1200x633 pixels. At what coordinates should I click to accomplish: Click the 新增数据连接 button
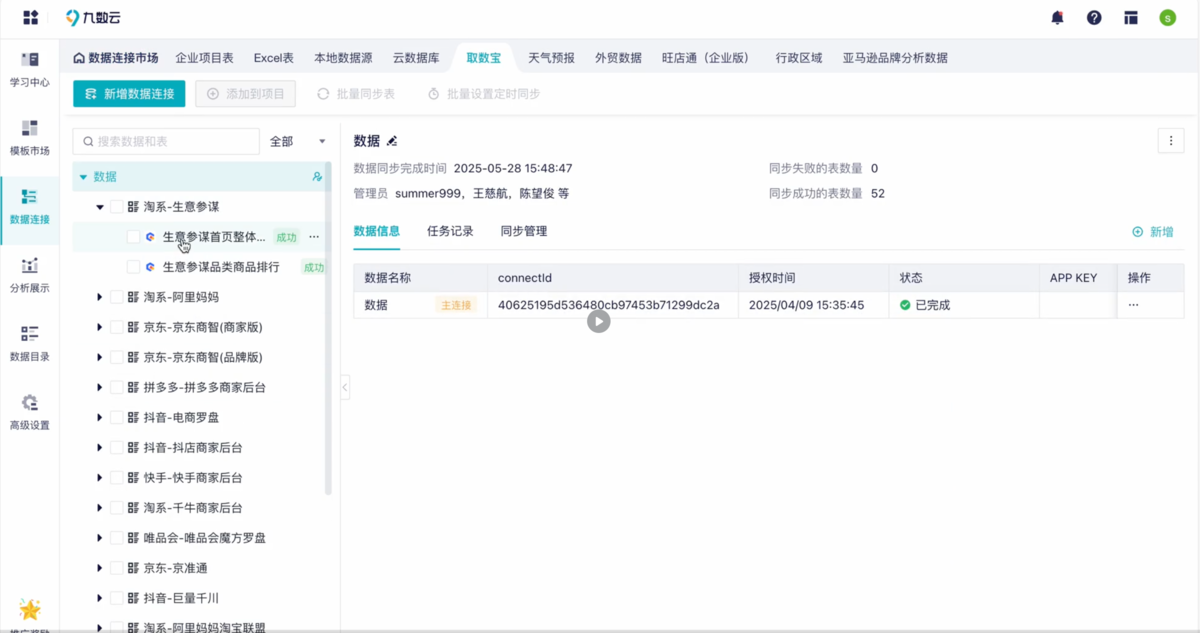129,94
